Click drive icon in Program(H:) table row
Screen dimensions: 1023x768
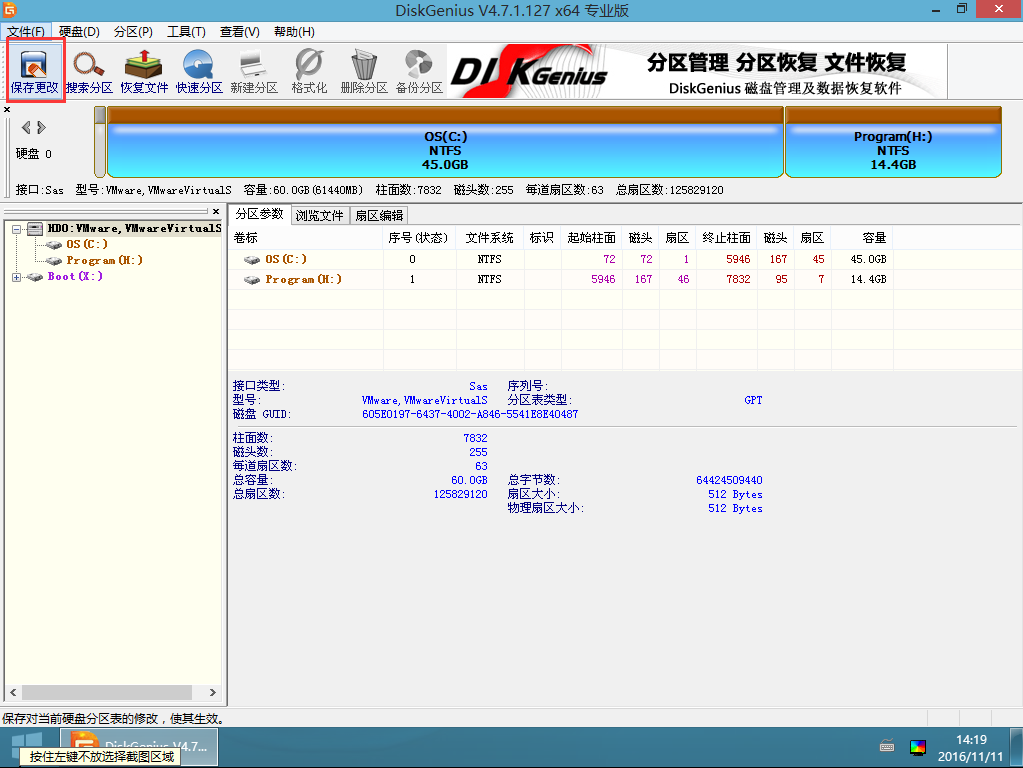(252, 280)
